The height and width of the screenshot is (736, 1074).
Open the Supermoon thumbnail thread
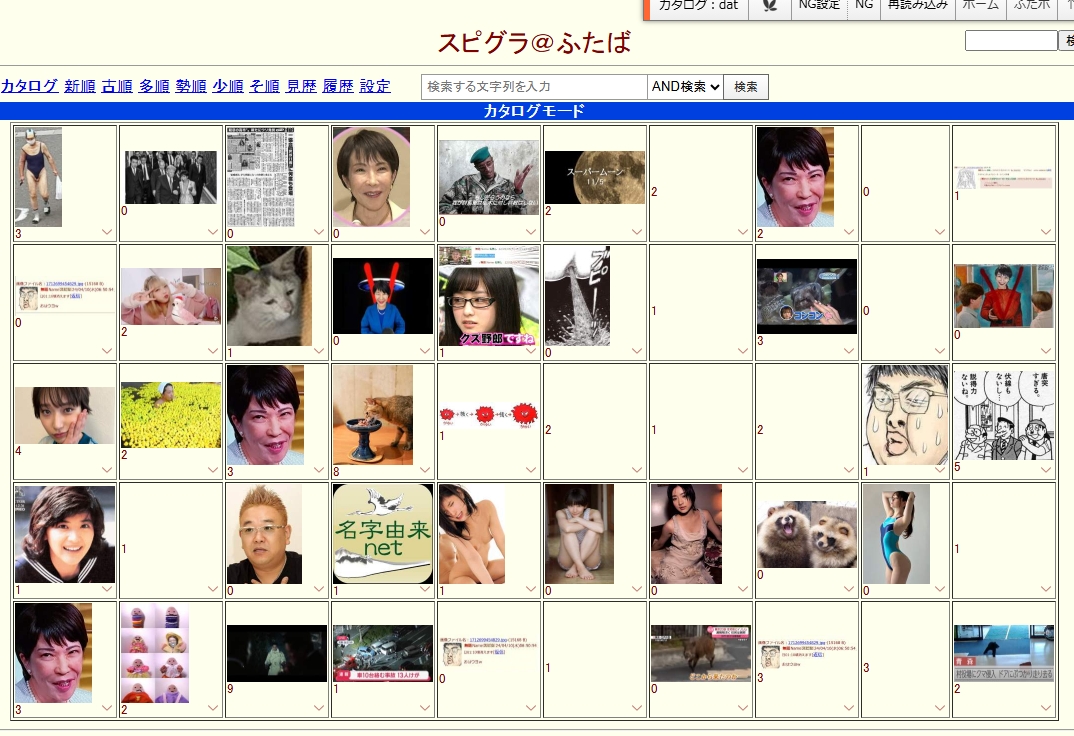(594, 177)
